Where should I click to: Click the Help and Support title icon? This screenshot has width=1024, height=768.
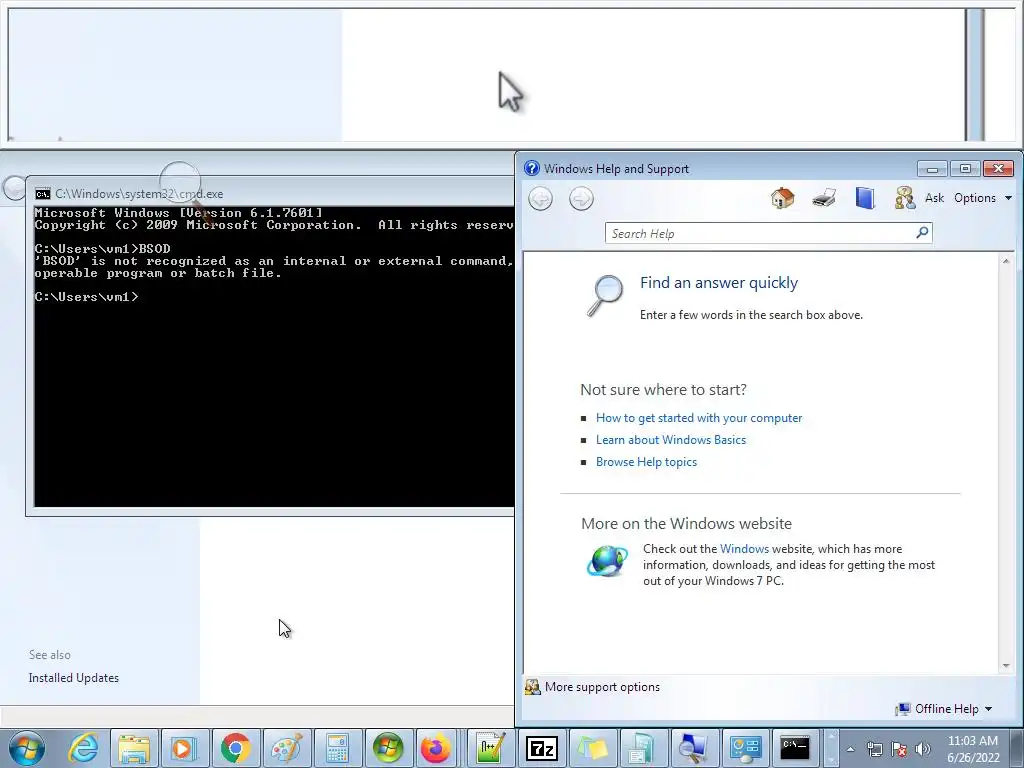tap(532, 168)
